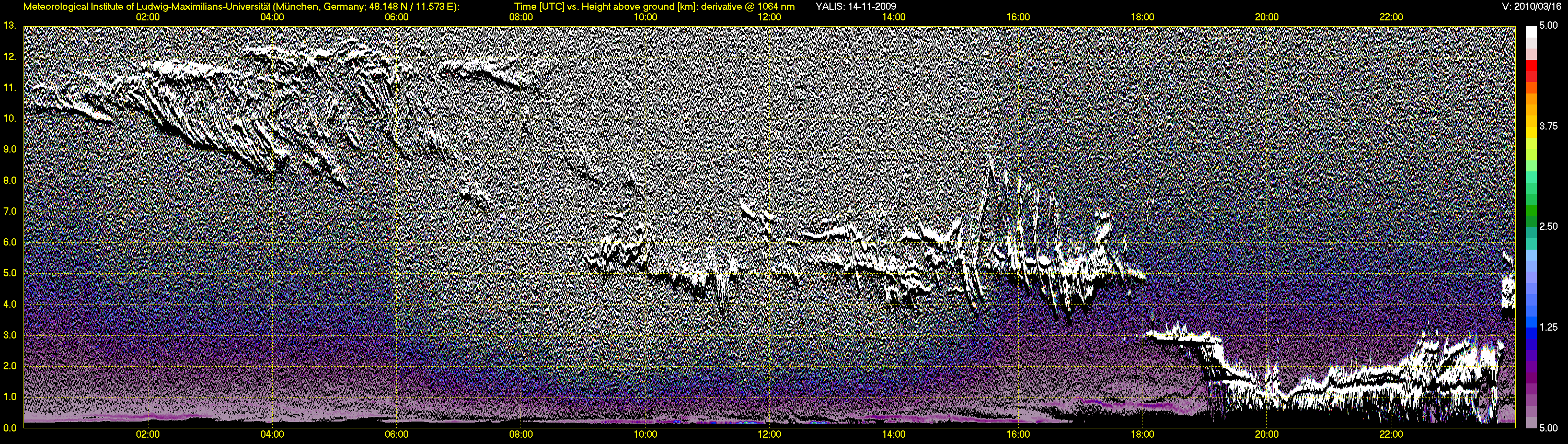Click the 04:00 label on lower time axis
1568x444 pixels.
[272, 434]
